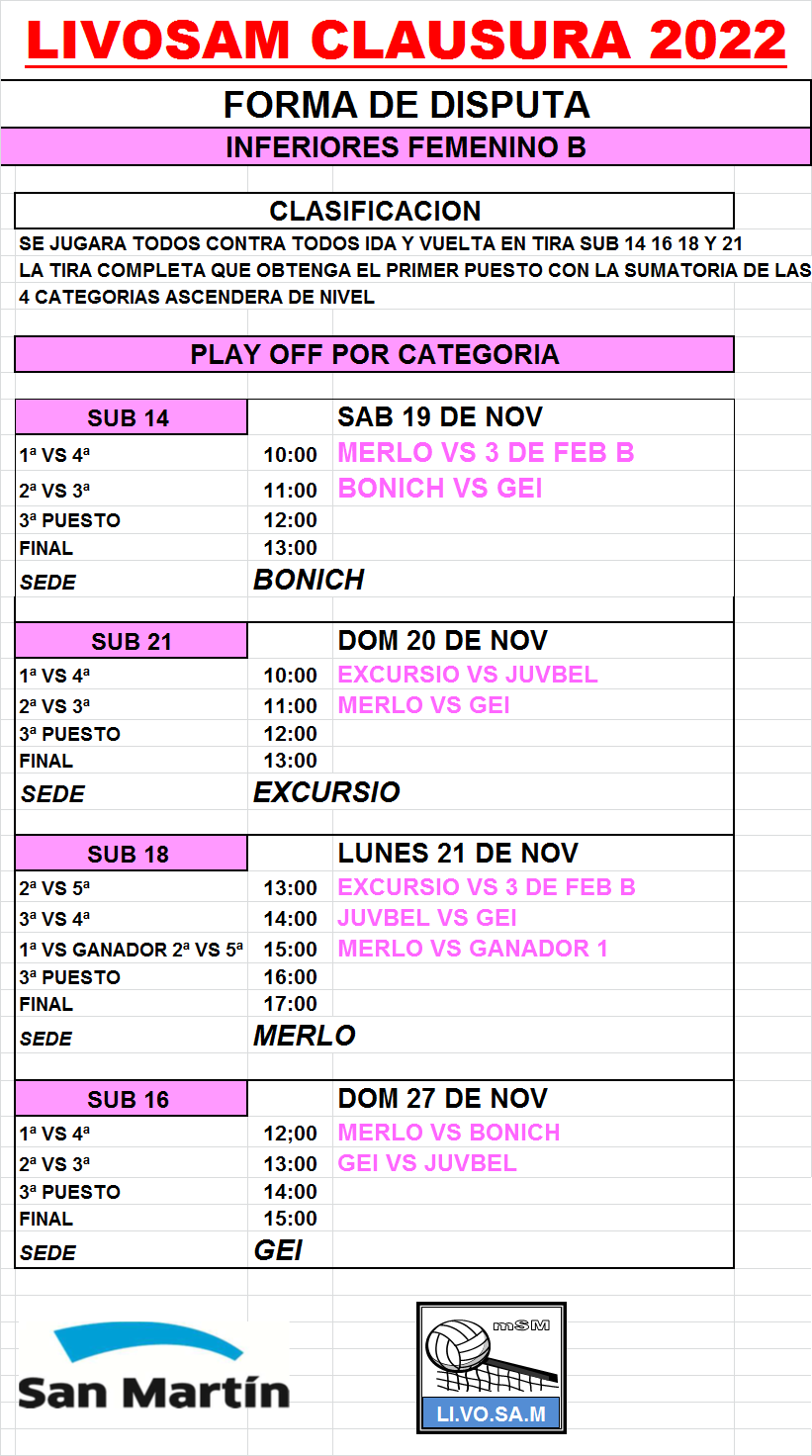812x1456 pixels.
Task: Select the LIVOSAM CLAUSURA 2022 title
Action: (406, 43)
